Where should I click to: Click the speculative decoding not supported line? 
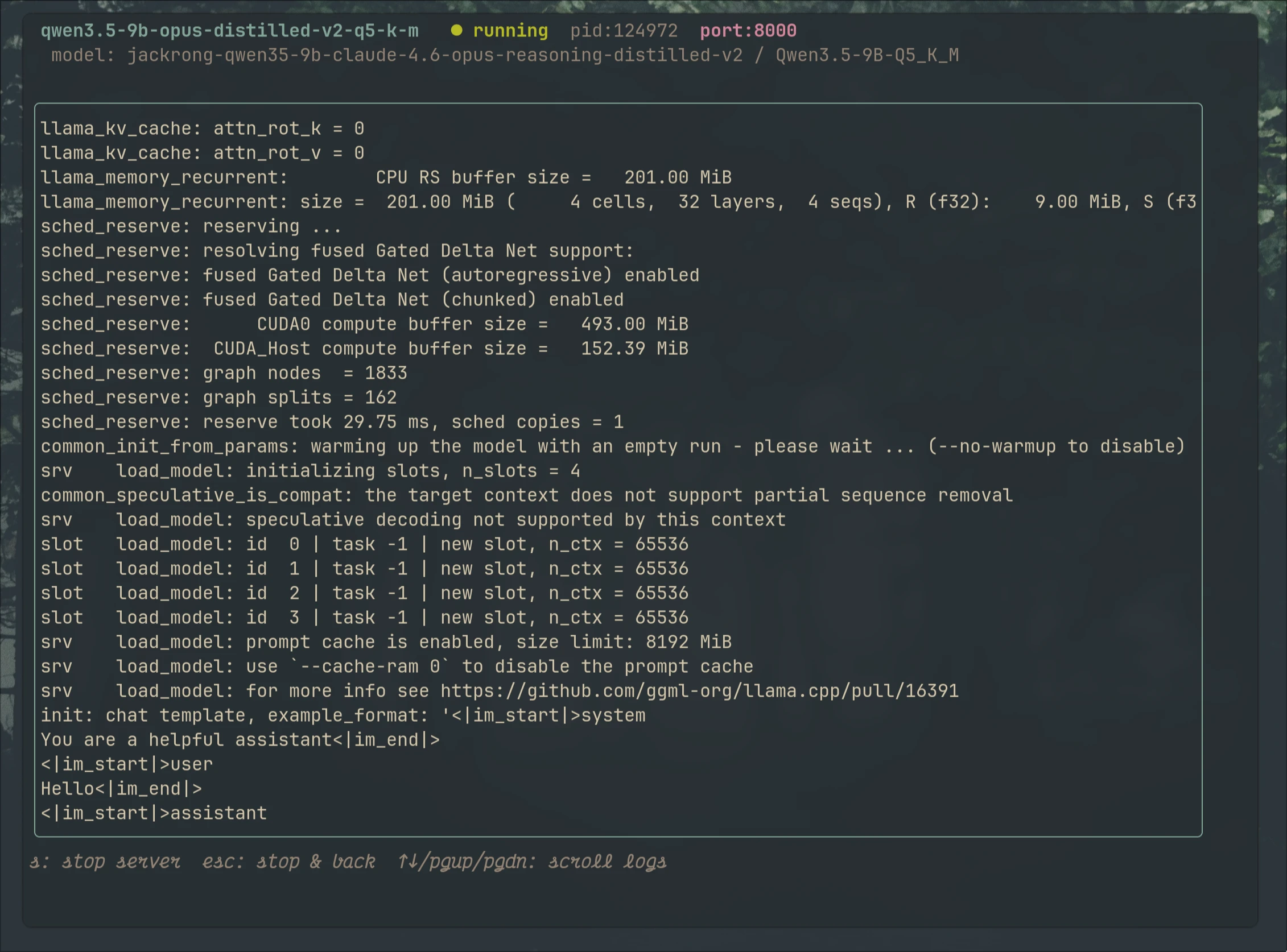click(x=412, y=519)
